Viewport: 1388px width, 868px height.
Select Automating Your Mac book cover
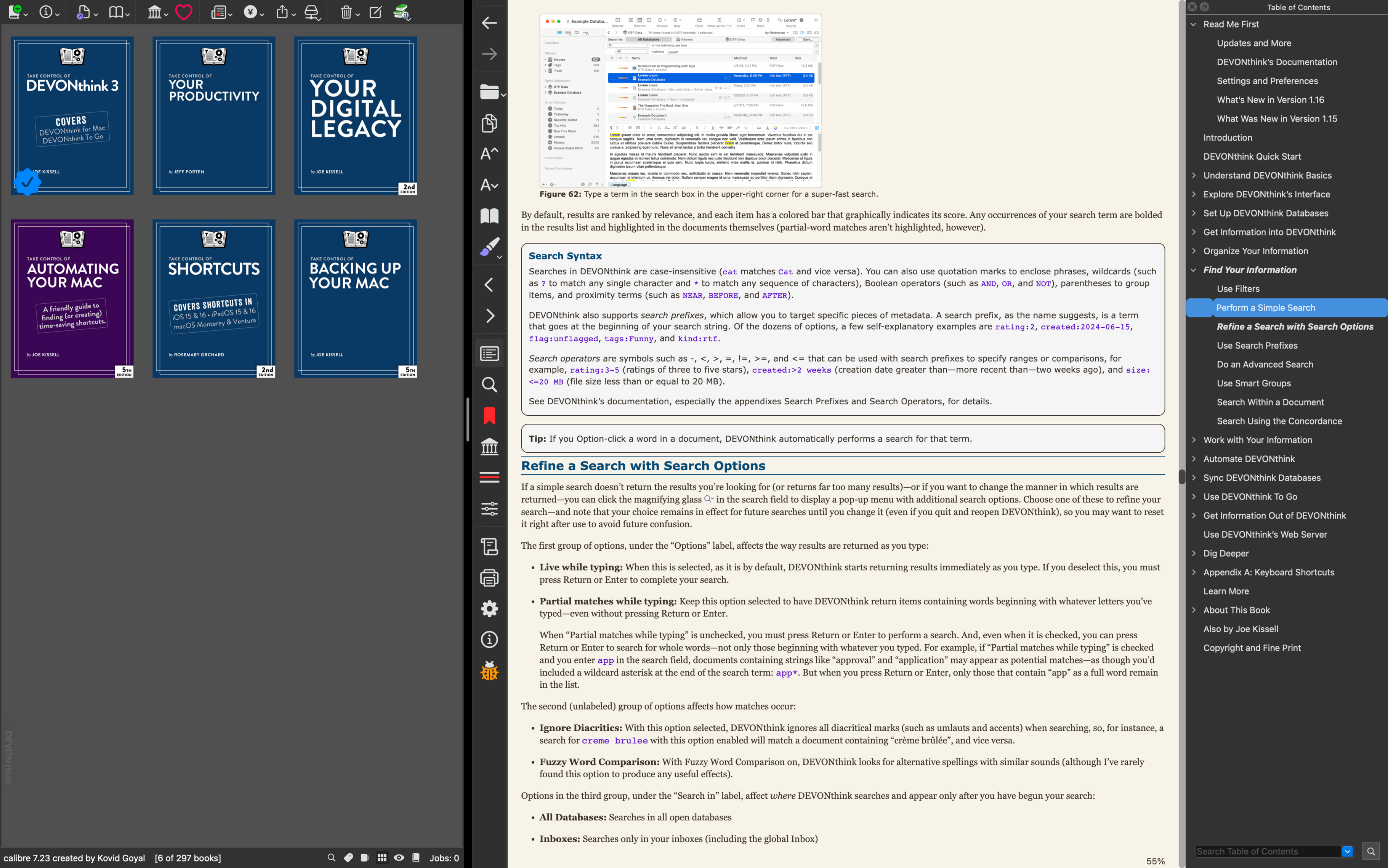72,298
